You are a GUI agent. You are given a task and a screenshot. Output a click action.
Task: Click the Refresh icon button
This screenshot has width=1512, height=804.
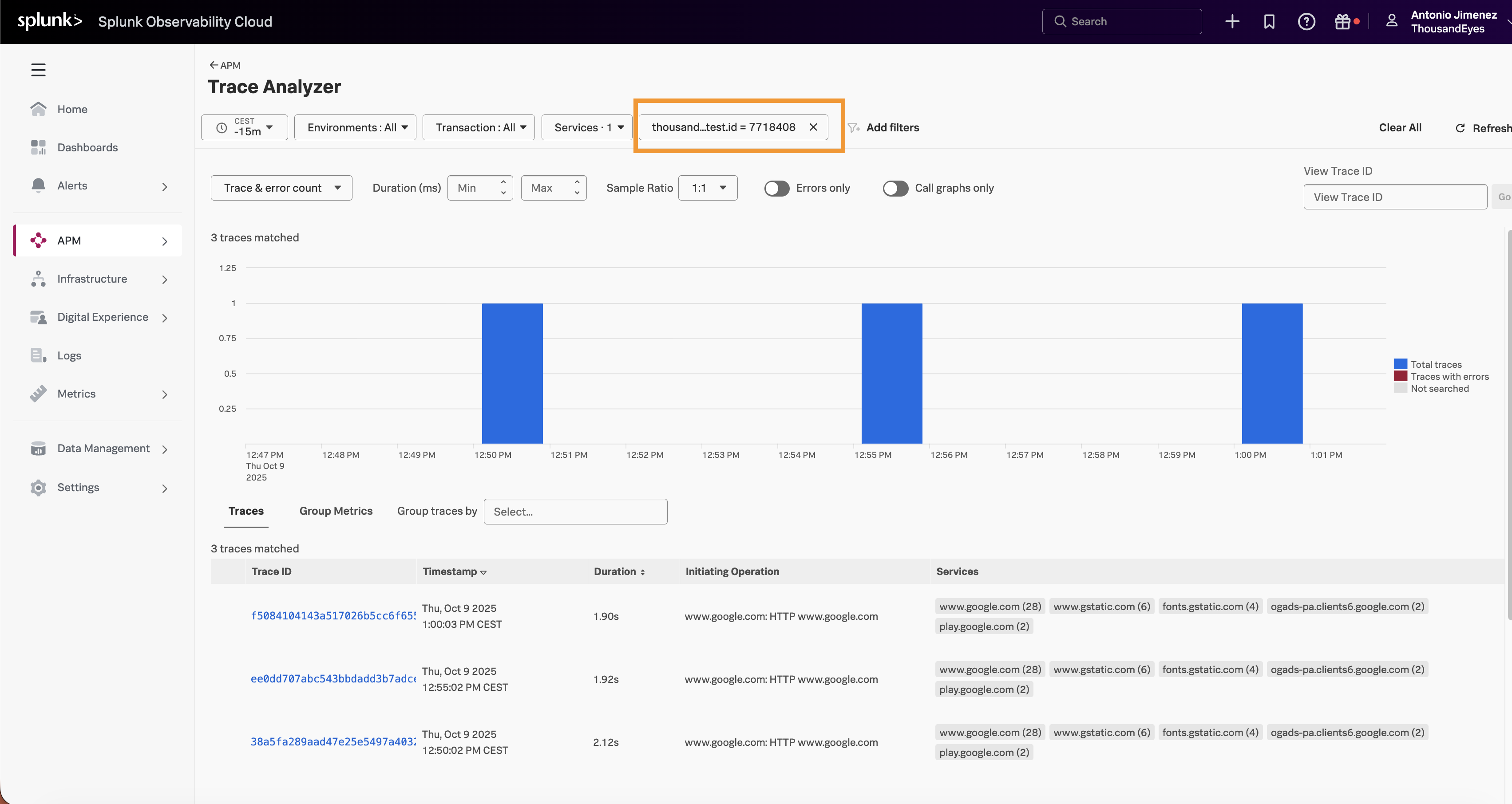click(x=1461, y=128)
